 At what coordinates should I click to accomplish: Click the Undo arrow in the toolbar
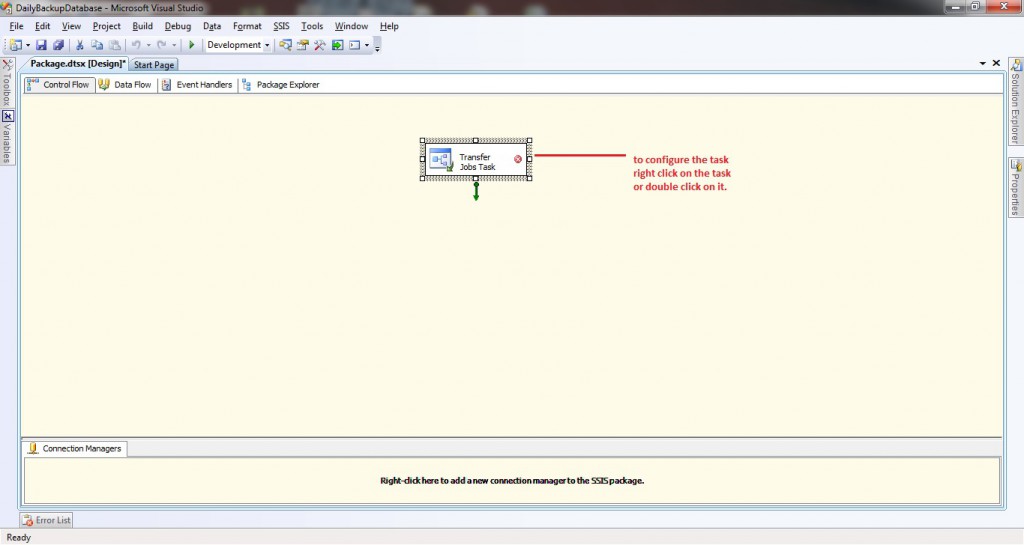click(x=135, y=45)
